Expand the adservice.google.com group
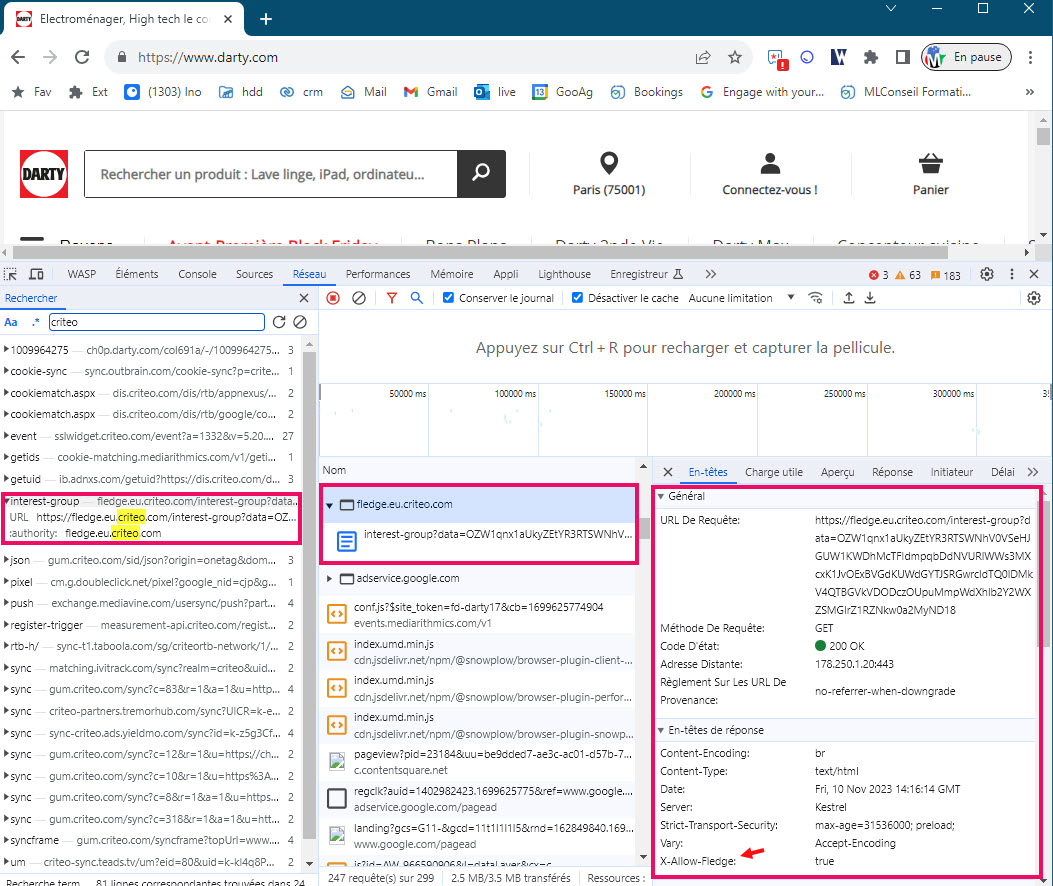This screenshot has height=886, width=1053. (x=329, y=578)
